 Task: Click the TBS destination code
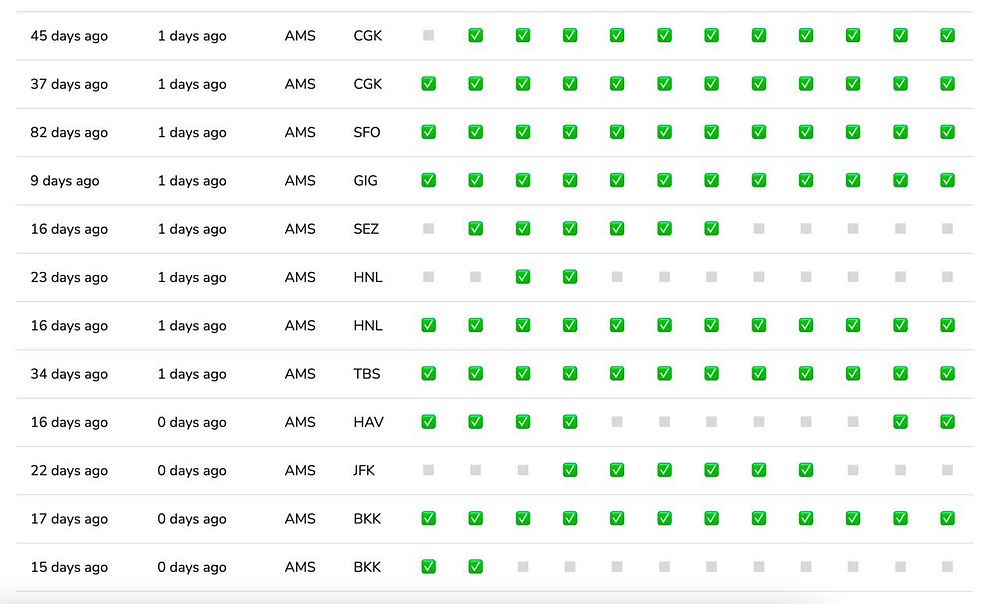click(367, 374)
